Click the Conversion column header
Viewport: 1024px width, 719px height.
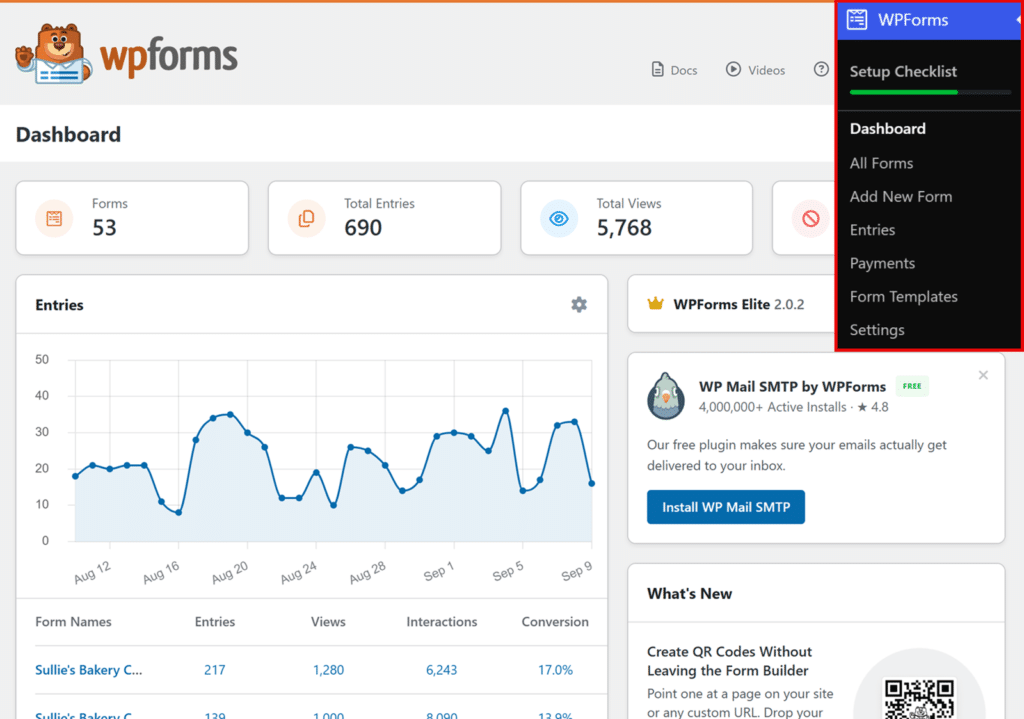click(555, 622)
